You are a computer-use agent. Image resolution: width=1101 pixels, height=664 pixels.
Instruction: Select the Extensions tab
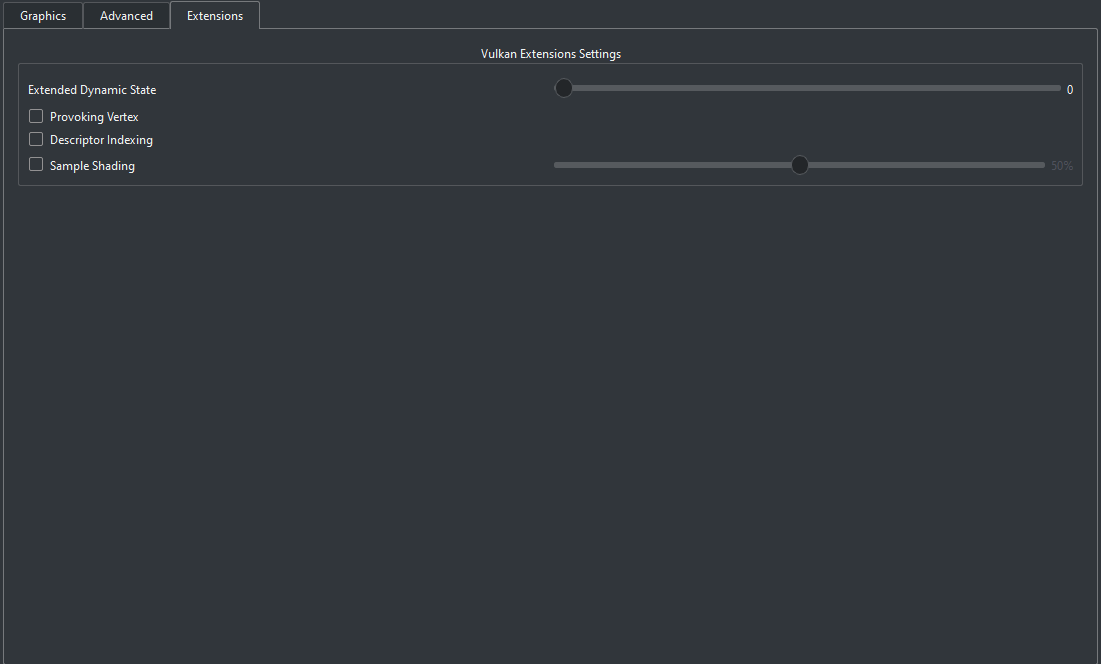point(215,15)
